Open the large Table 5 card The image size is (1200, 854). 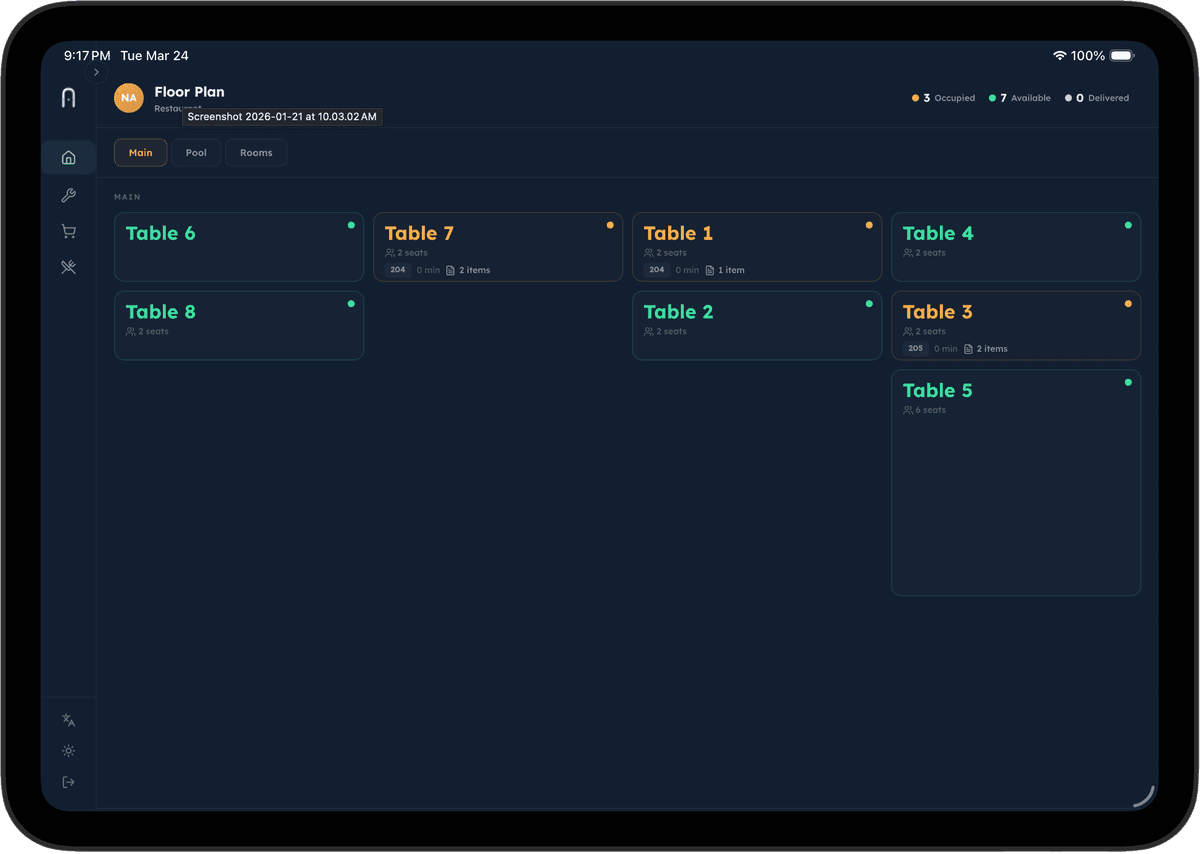click(1015, 482)
